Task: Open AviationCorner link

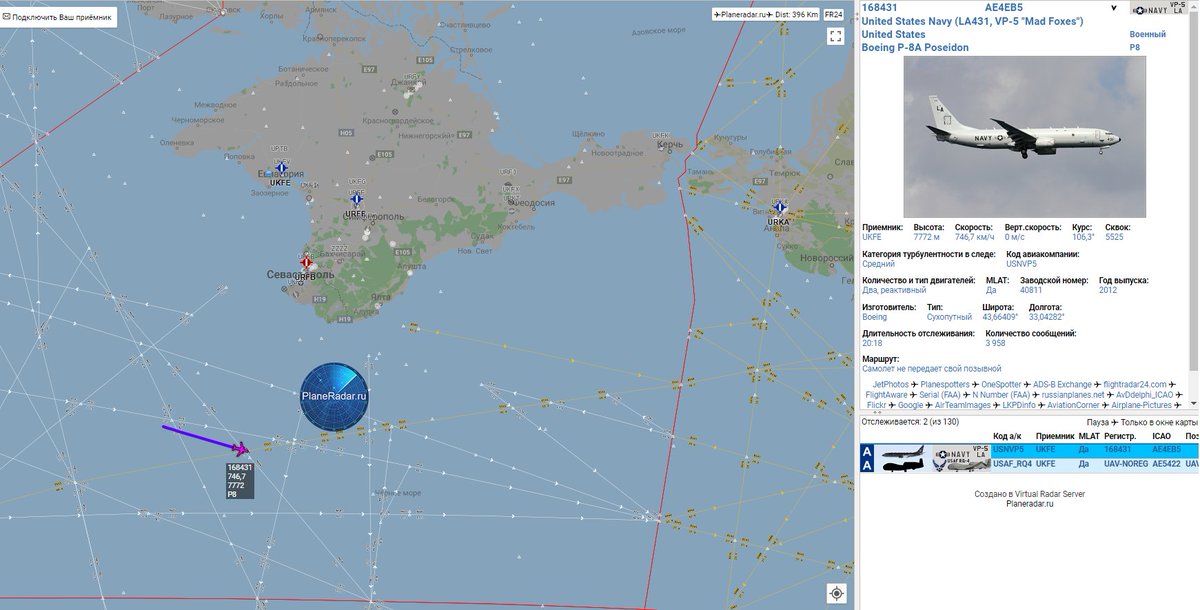Action: pos(1073,406)
